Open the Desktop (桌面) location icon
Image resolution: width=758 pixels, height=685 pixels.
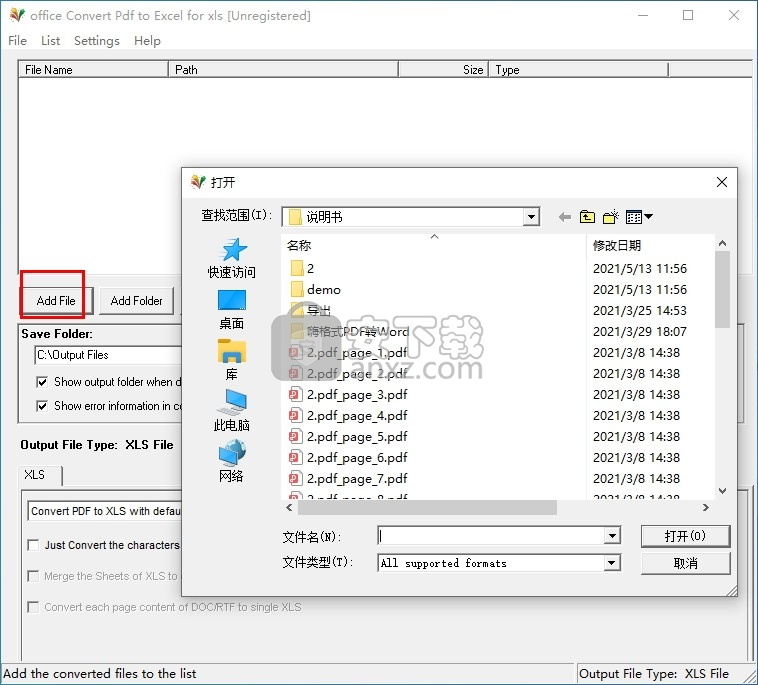pos(232,300)
